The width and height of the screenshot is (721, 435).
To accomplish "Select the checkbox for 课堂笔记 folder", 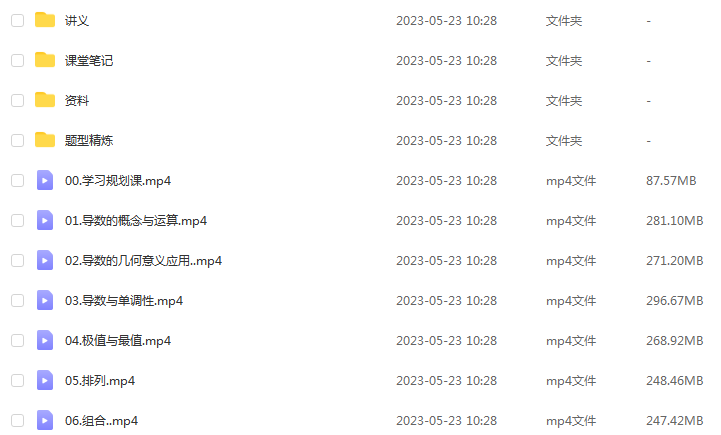I will 17,60.
